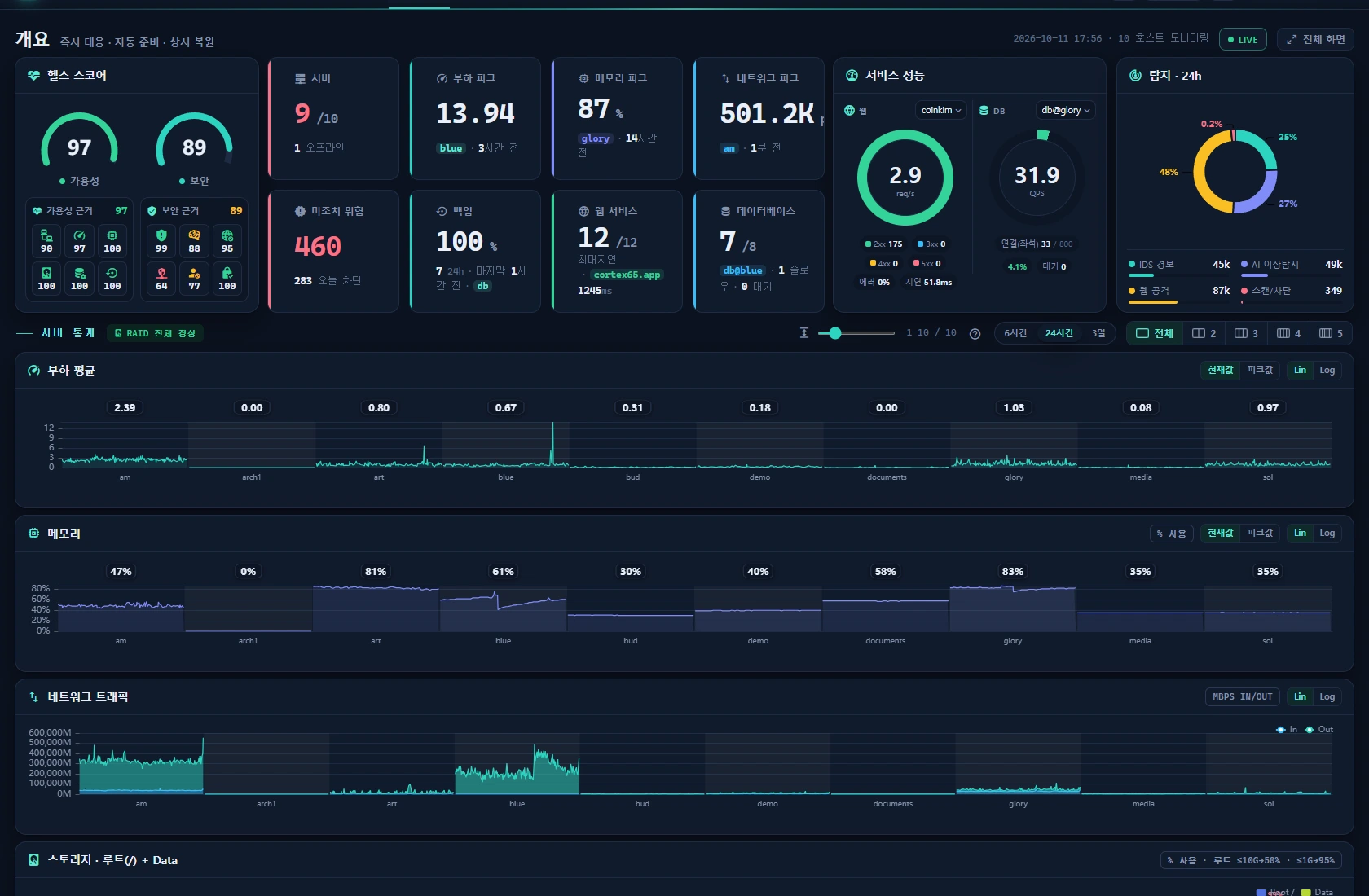Set 네트워크 트래픽 chart to Lin scale
Viewport: 1369px width, 896px height.
tap(1300, 697)
